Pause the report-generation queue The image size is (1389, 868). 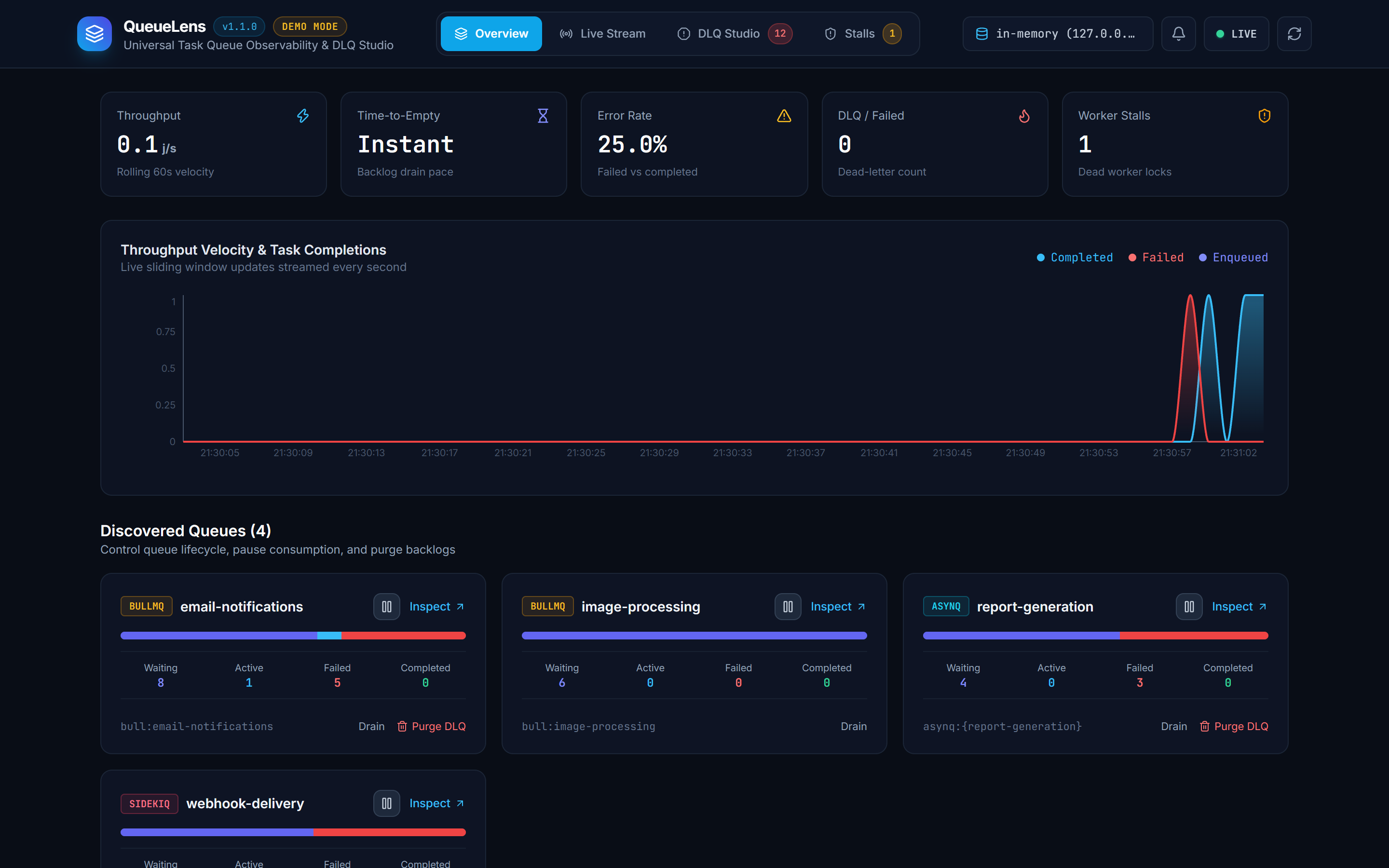point(1189,607)
